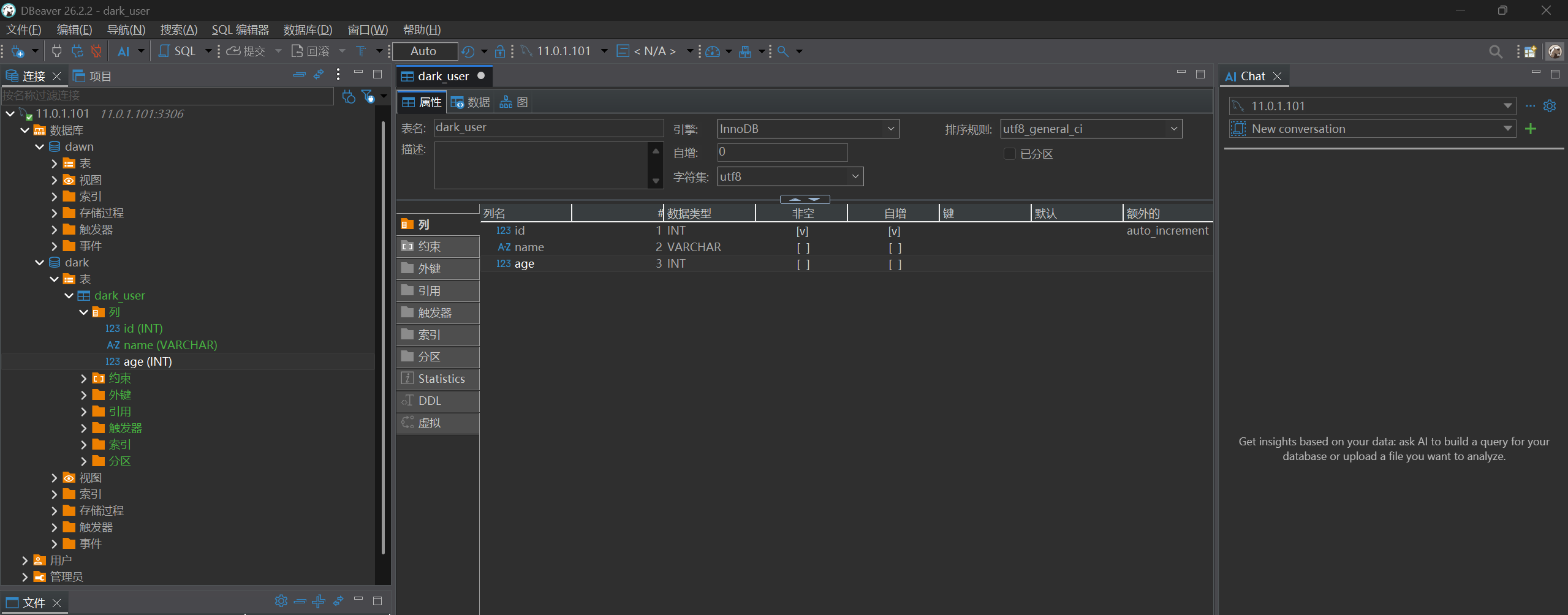
Task: Switch to the 项目 tab
Action: pos(93,76)
